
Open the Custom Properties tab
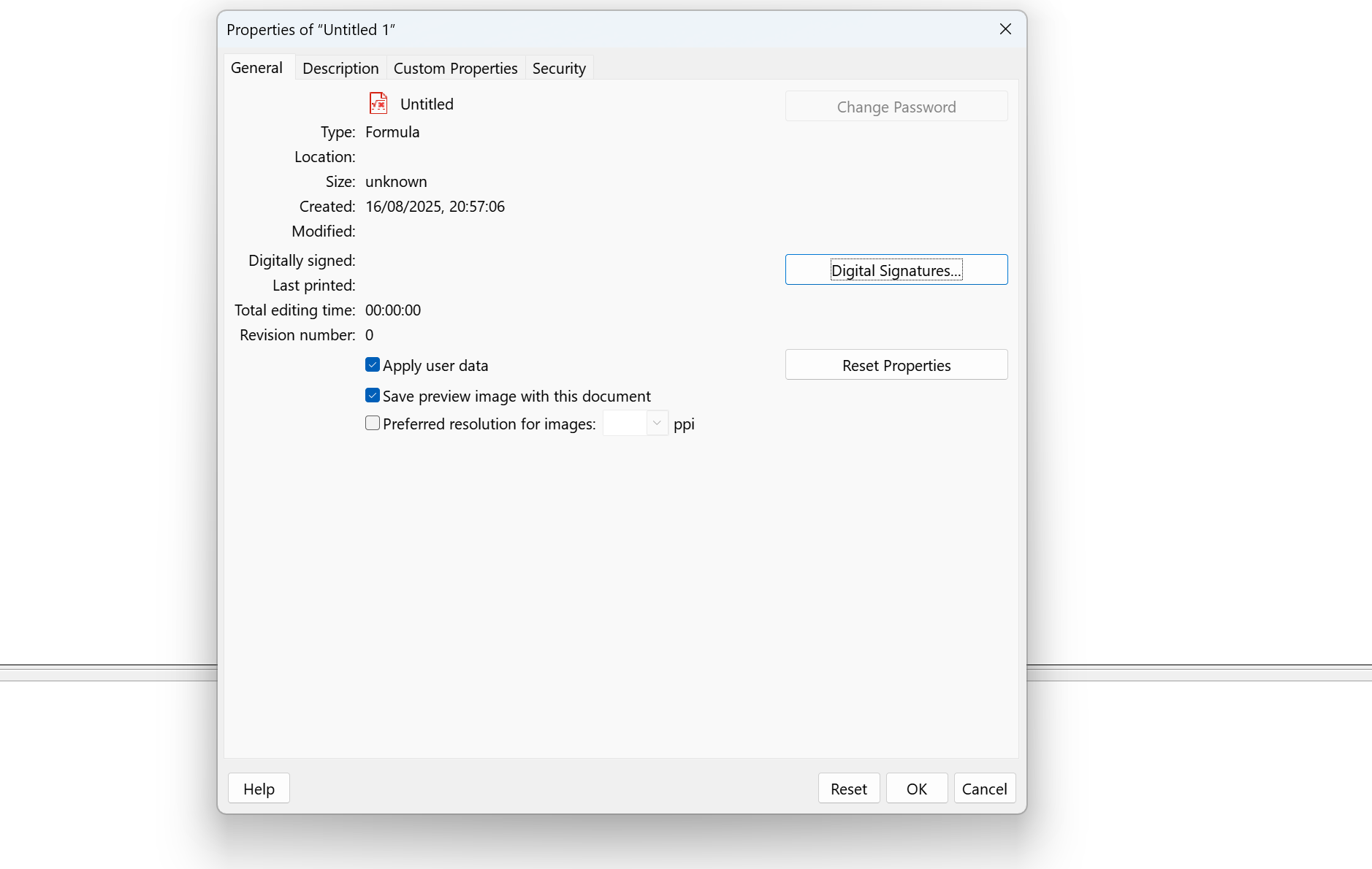point(456,69)
